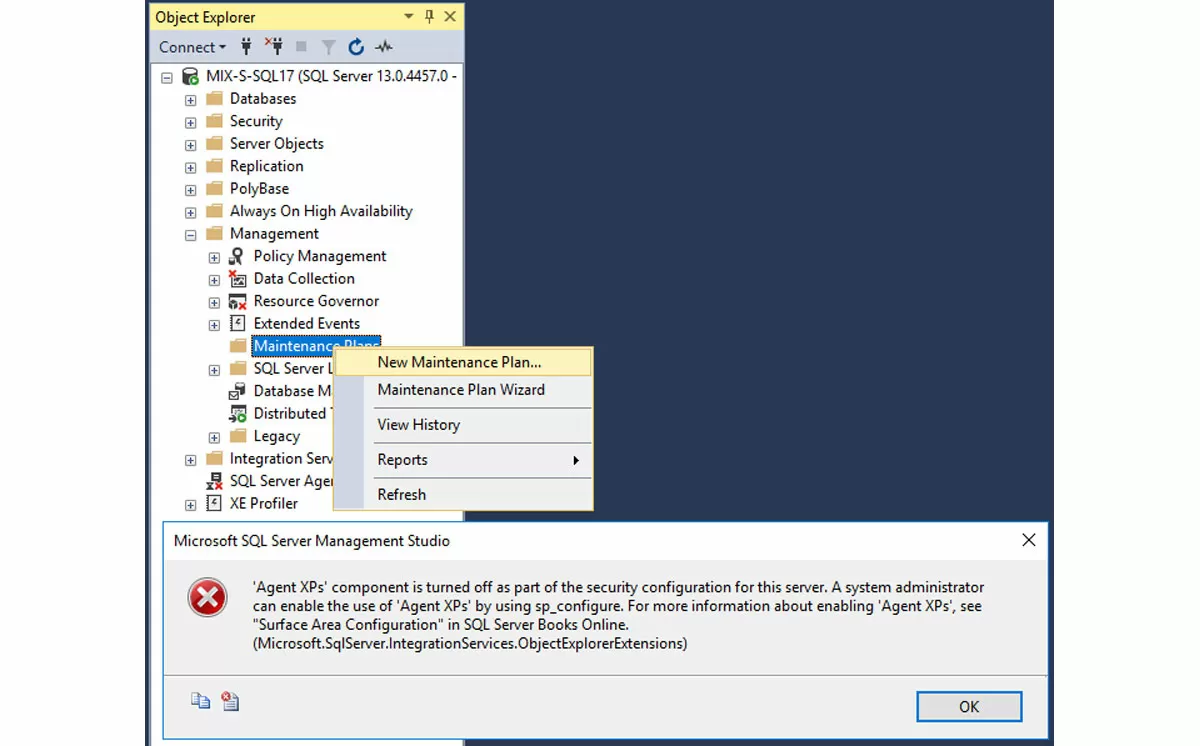Toggle auto-hide pin on Object Explorer

click(x=429, y=17)
